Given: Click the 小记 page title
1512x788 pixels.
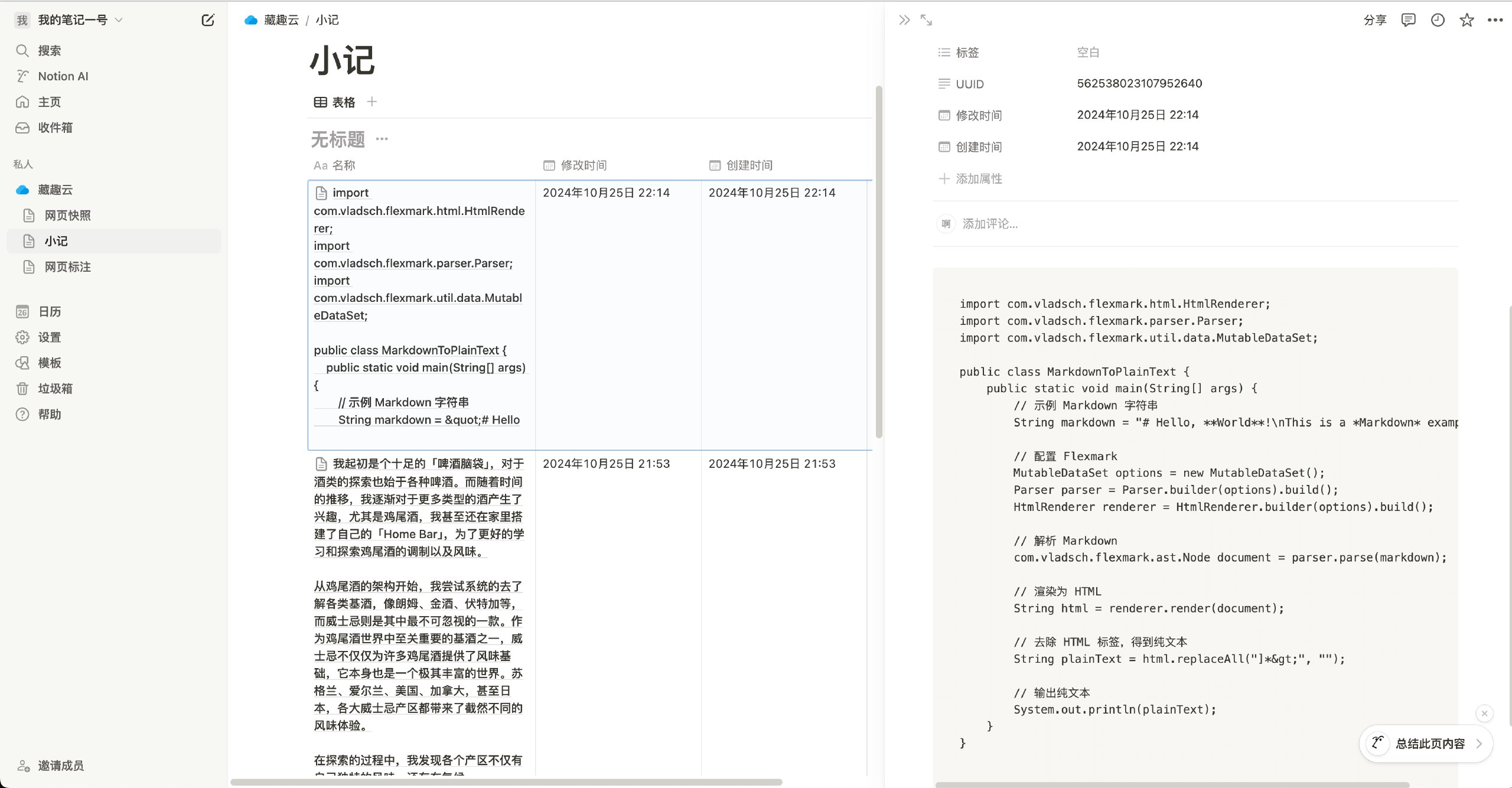Looking at the screenshot, I should [343, 60].
